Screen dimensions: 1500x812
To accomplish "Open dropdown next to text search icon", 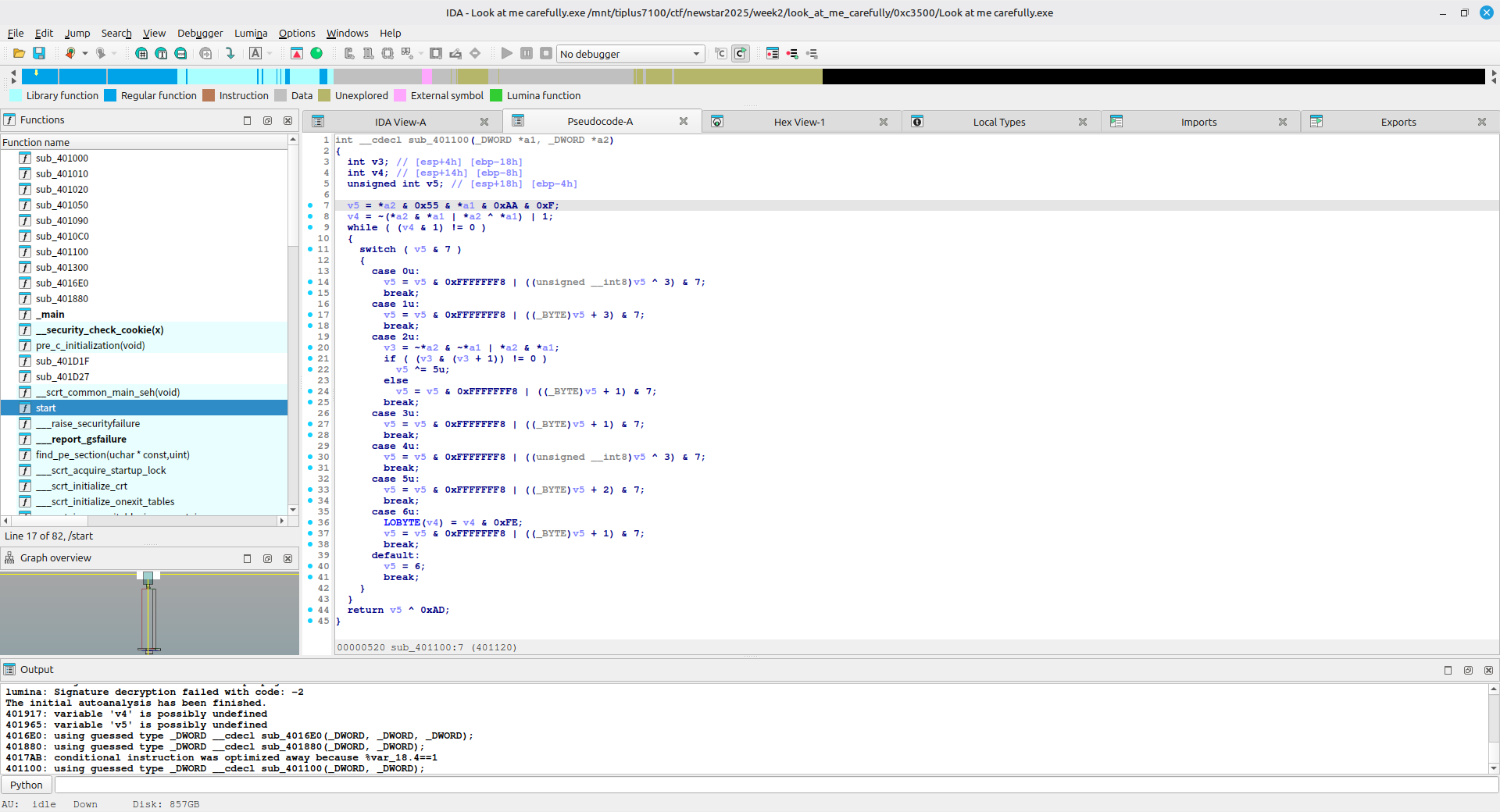I will point(270,54).
